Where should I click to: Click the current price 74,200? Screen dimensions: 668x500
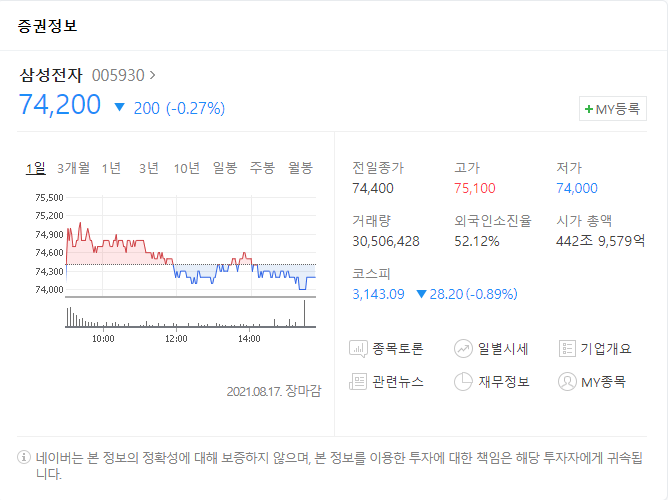(x=60, y=105)
